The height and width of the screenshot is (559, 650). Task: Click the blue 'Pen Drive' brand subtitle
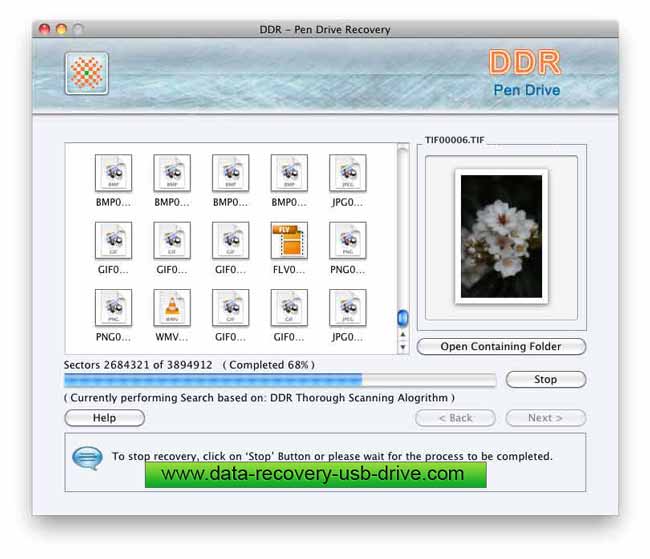pos(527,90)
